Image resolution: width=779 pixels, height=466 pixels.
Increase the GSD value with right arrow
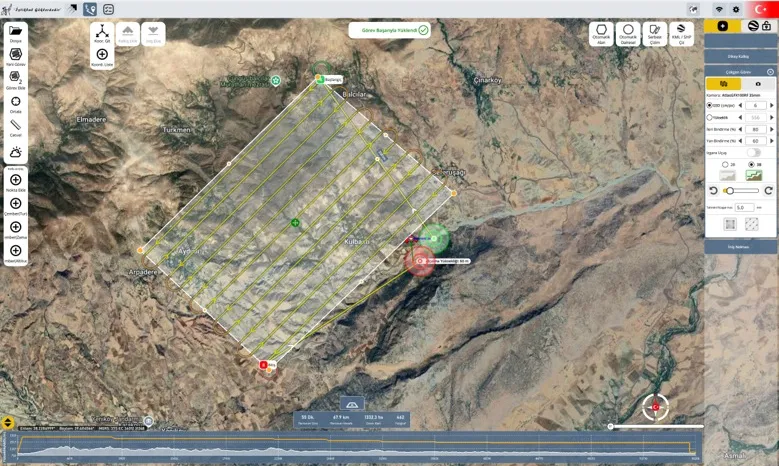(772, 105)
